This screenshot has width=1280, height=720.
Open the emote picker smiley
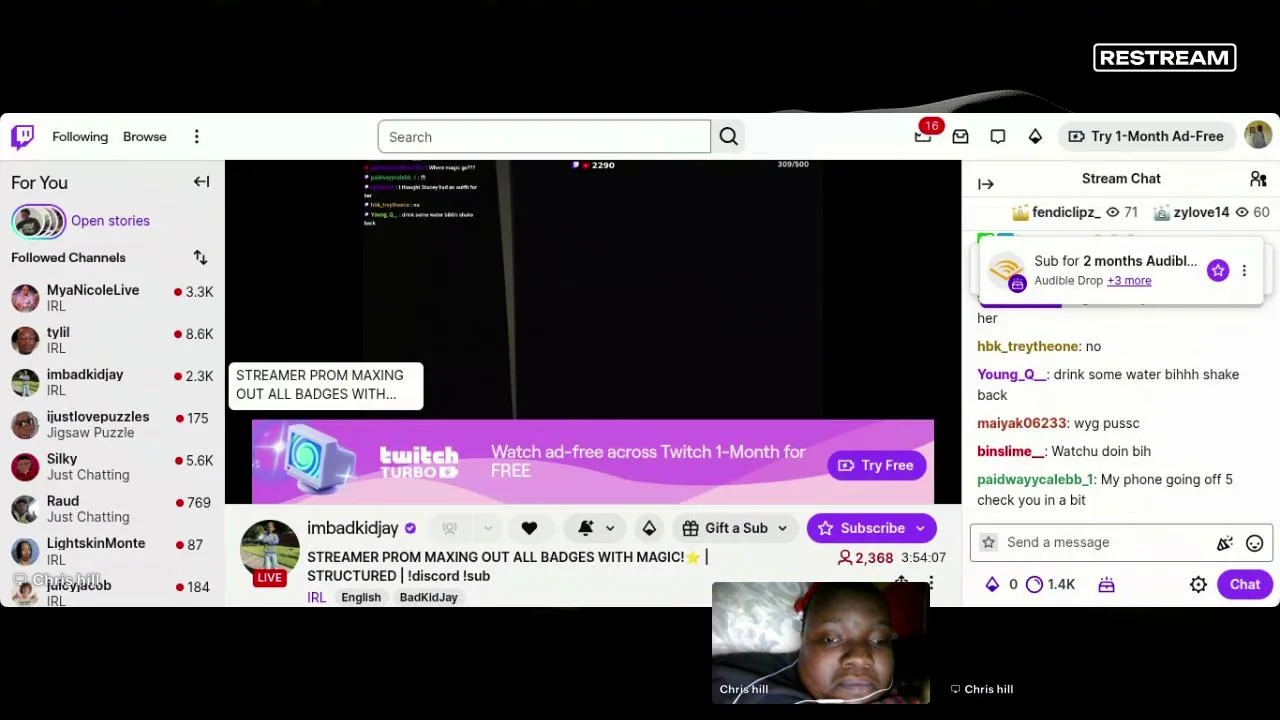[1254, 543]
